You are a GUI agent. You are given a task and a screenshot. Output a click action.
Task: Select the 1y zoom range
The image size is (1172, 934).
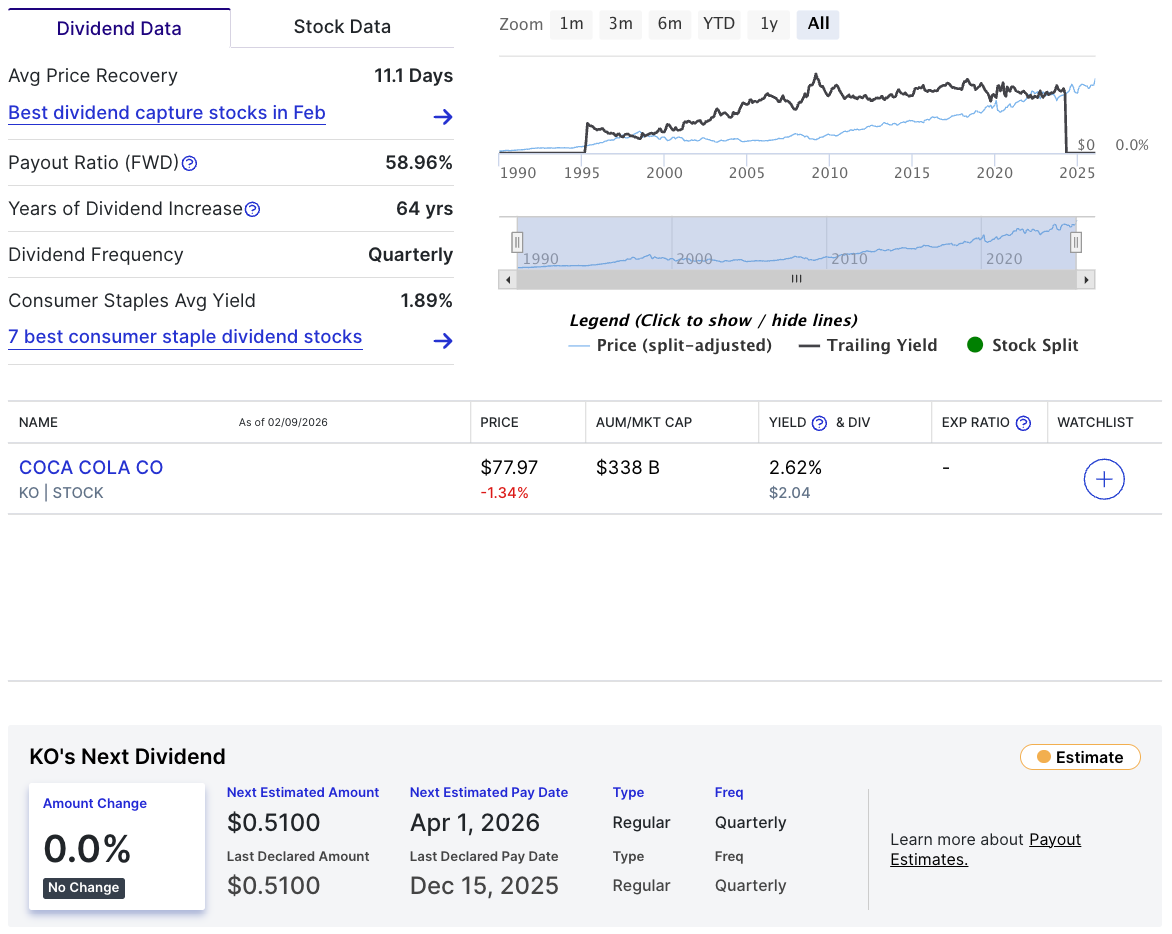pos(768,24)
